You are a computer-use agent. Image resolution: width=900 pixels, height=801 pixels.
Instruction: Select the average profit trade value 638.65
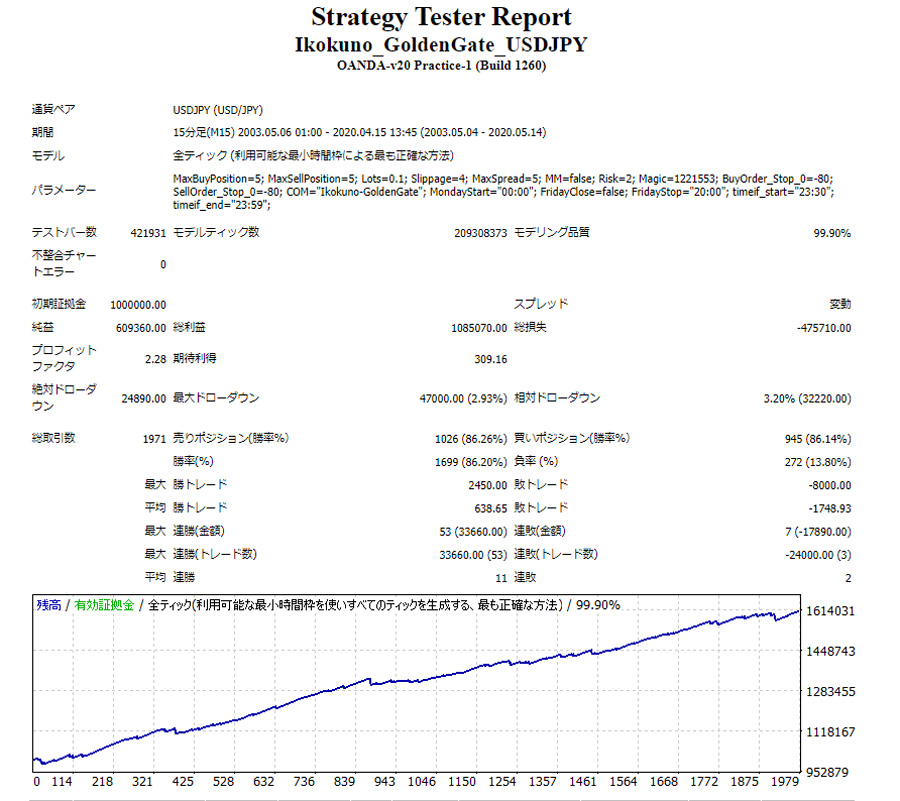pyautogui.click(x=491, y=508)
